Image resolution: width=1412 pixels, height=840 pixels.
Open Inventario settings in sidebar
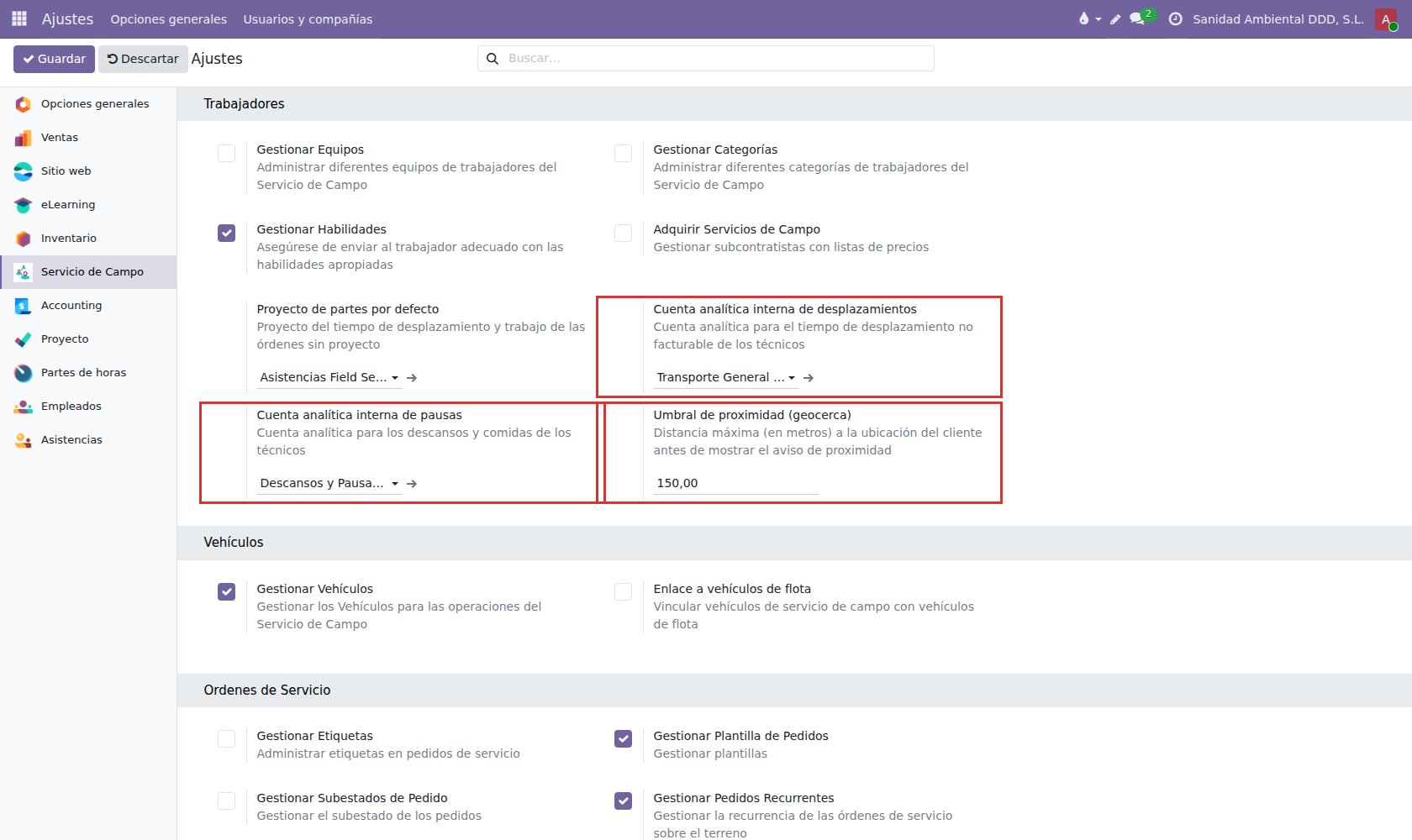(x=88, y=239)
